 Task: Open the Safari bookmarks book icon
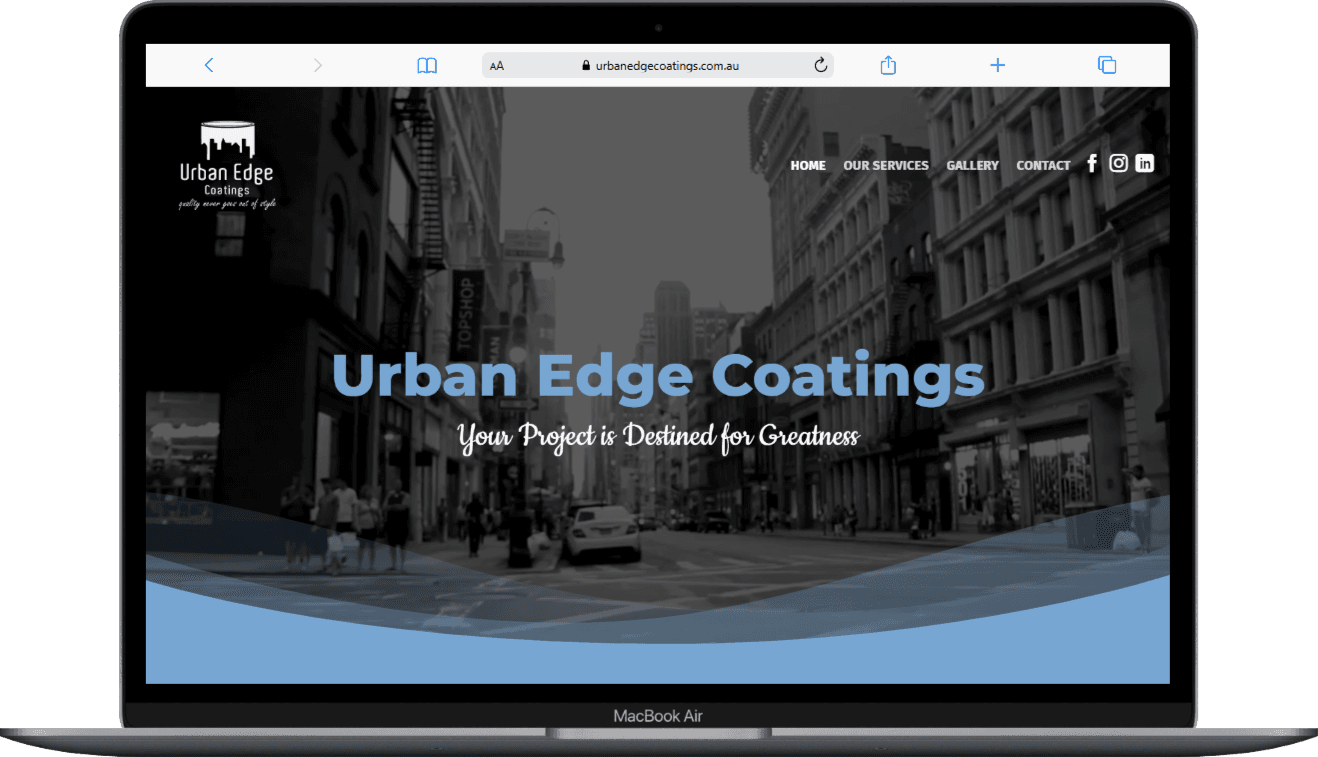tap(427, 65)
